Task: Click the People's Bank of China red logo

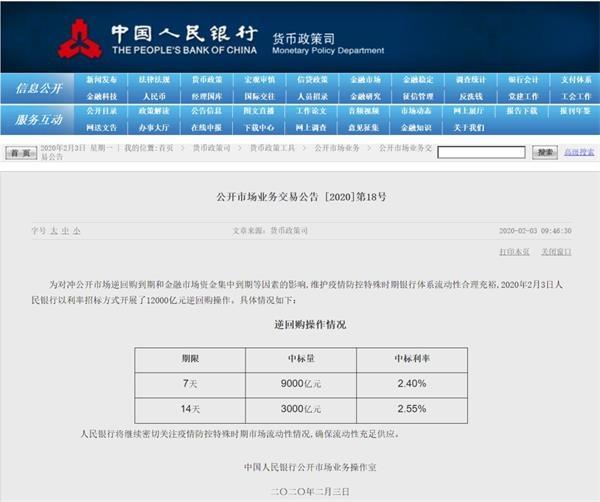Action: coord(80,39)
